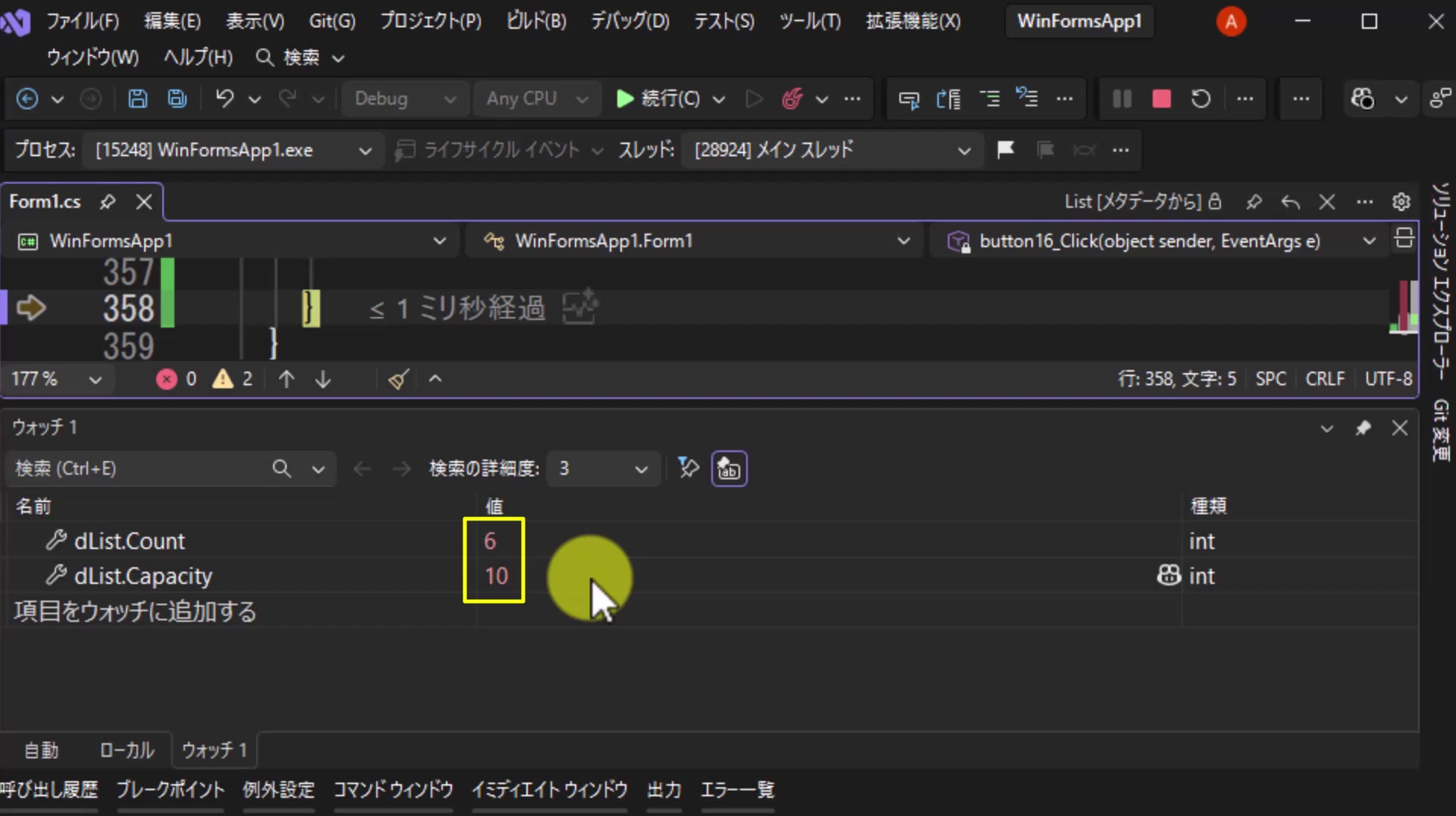1456x816 pixels.
Task: Click the CRLF line ending indicator
Action: [x=1324, y=378]
